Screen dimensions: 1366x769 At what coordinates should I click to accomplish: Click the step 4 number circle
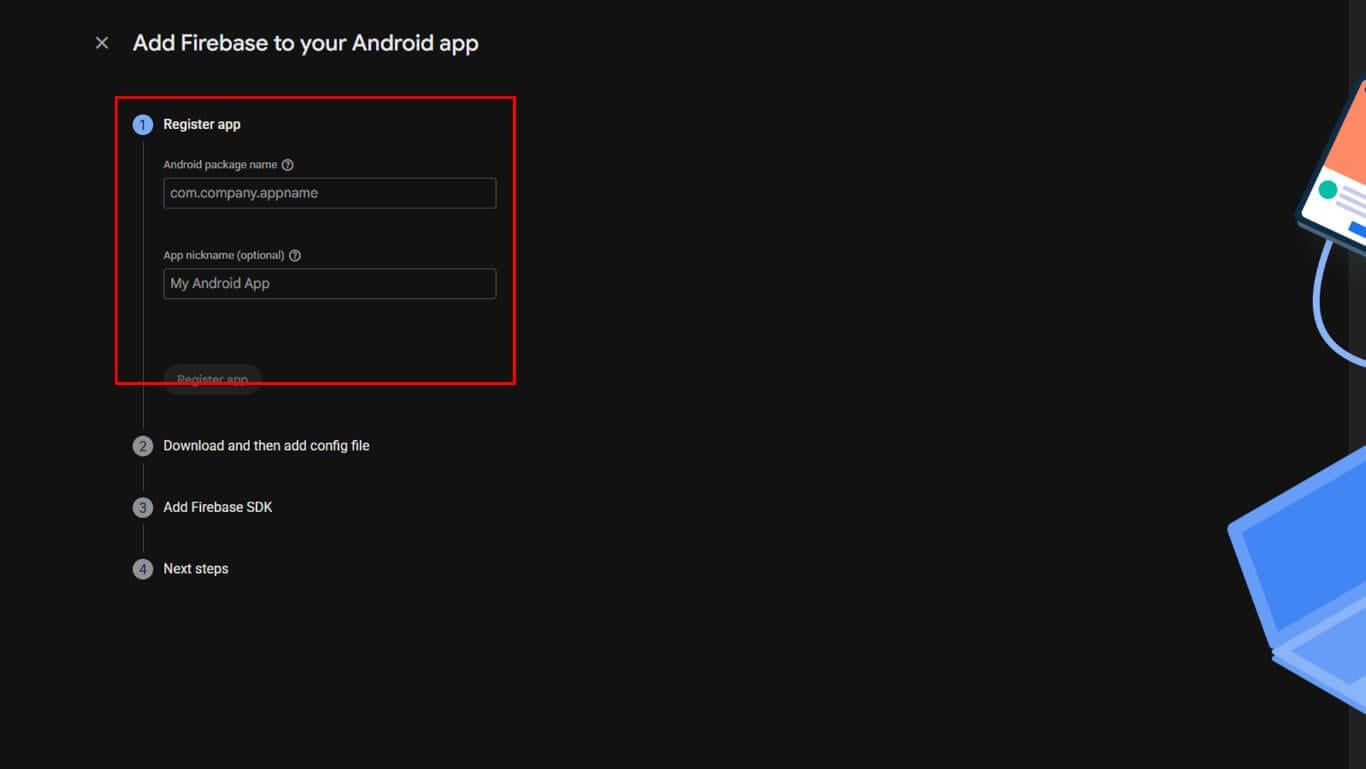pos(143,569)
